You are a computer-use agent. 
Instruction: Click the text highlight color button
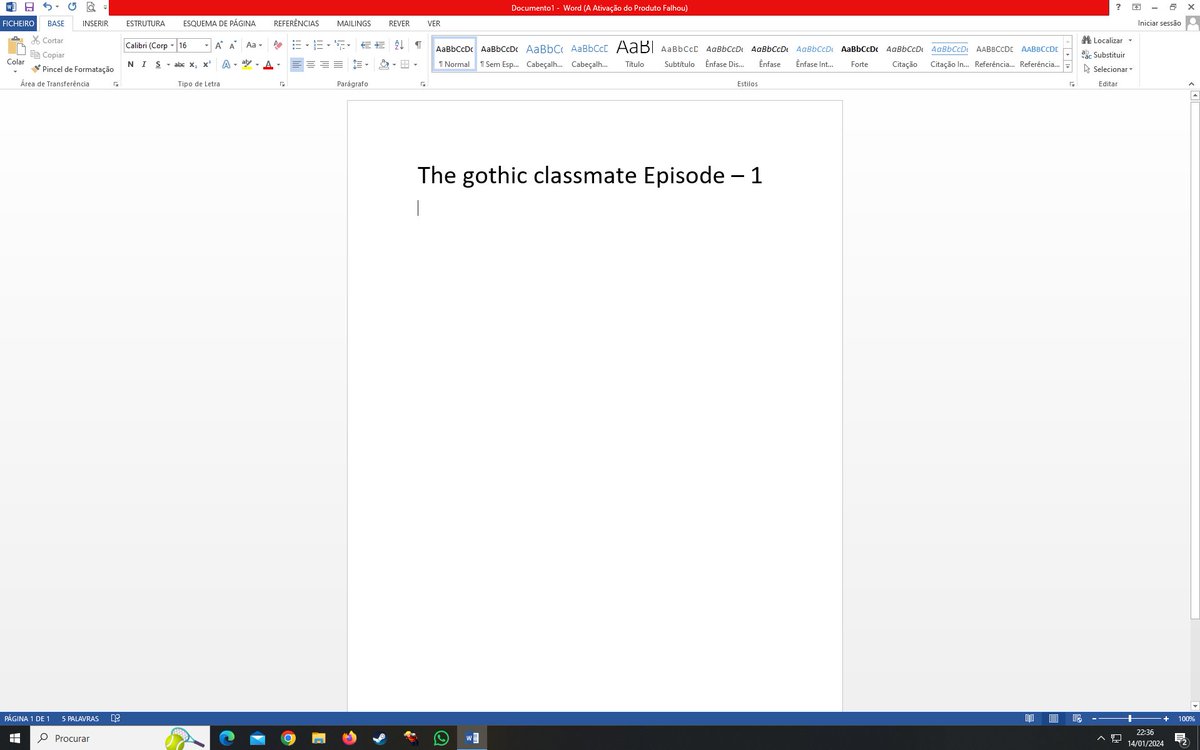246,64
